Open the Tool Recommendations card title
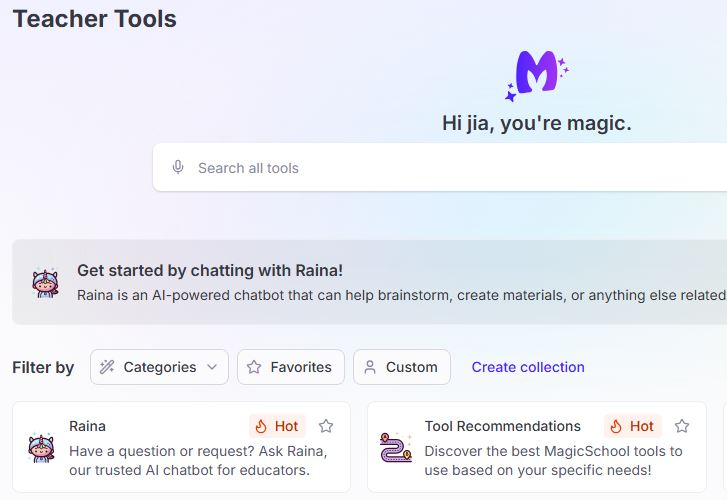The image size is (727, 500). [502, 426]
